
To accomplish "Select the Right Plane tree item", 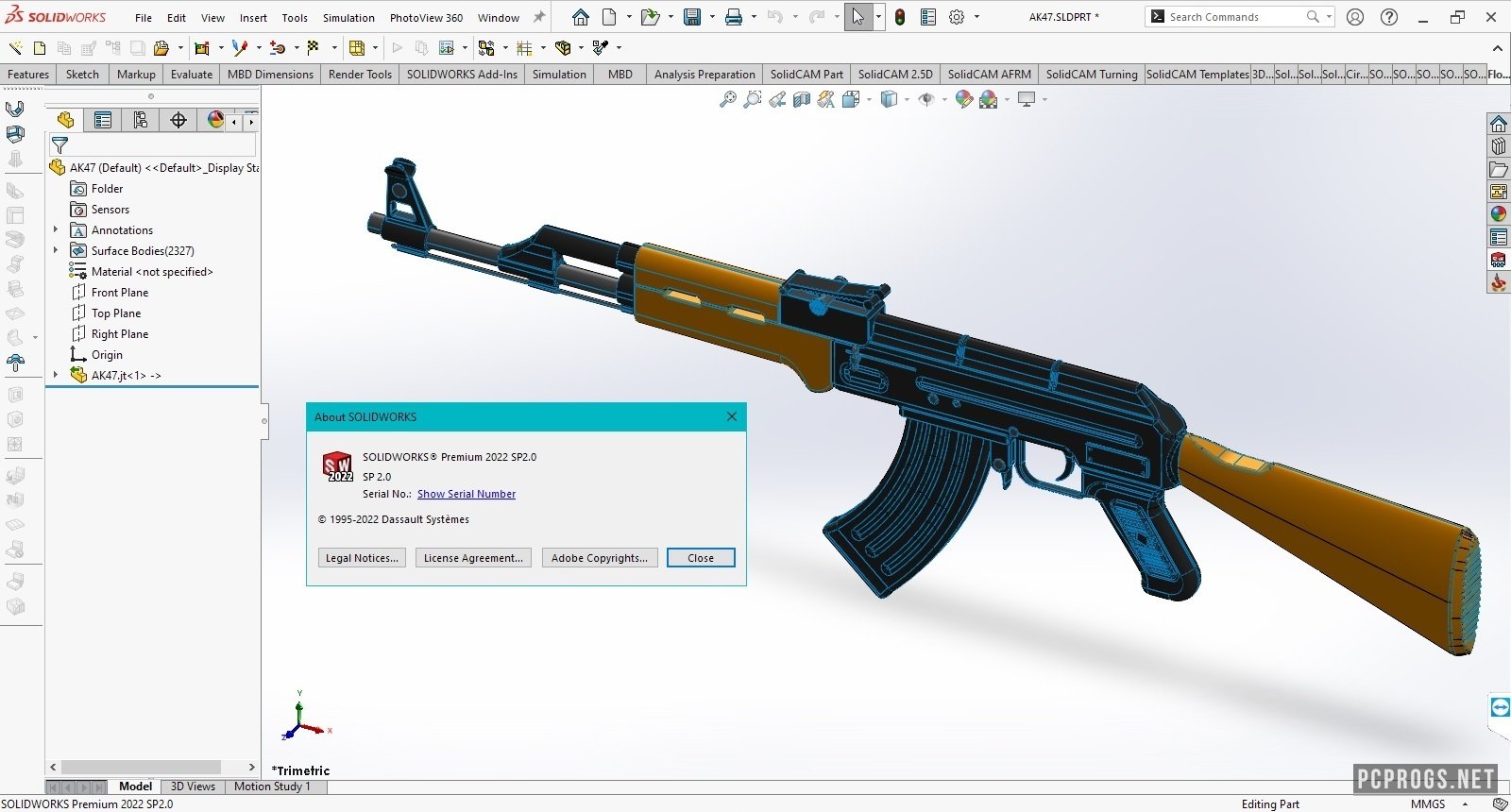I will [120, 334].
